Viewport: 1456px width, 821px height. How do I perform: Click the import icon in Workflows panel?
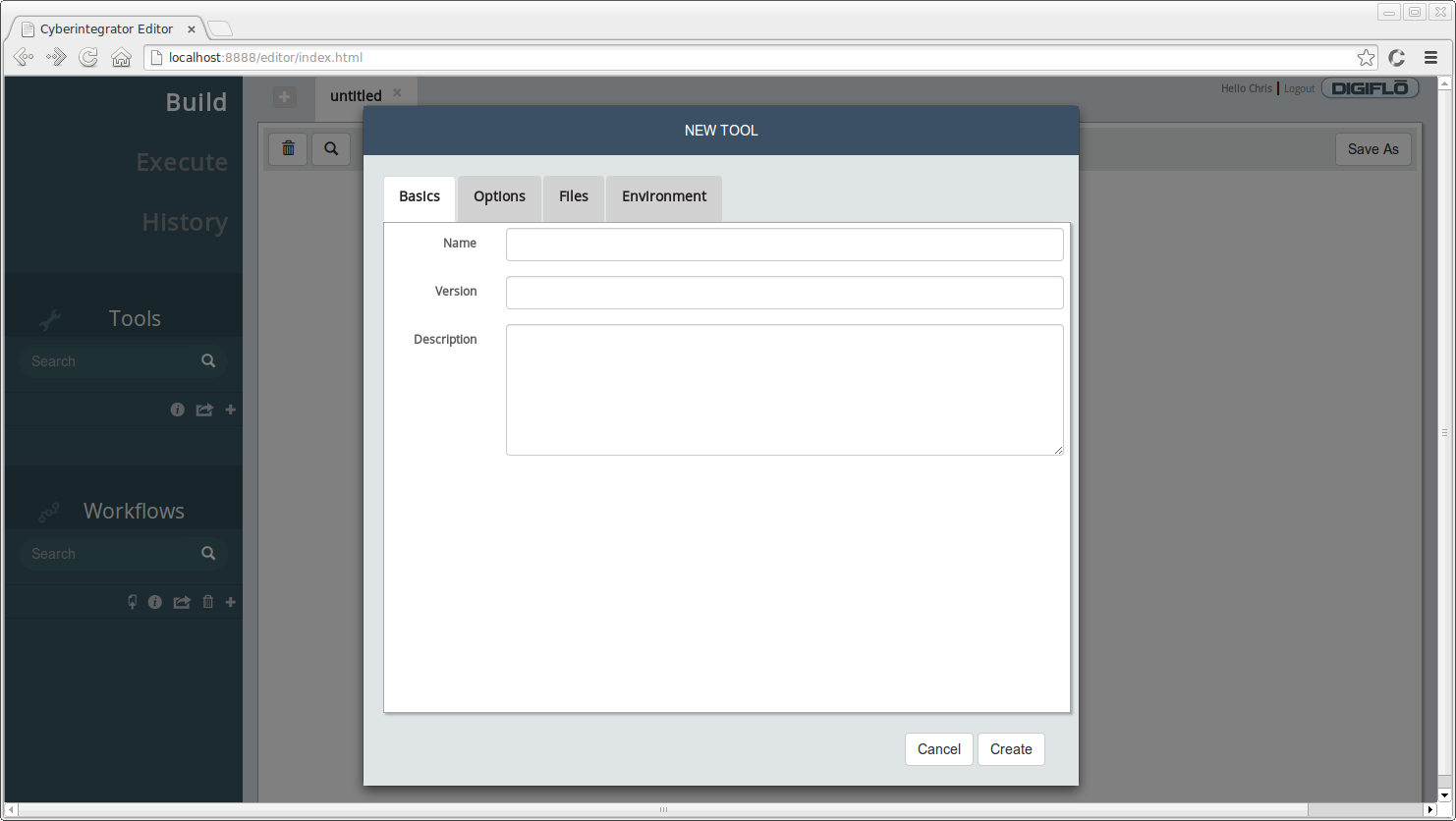tap(133, 602)
